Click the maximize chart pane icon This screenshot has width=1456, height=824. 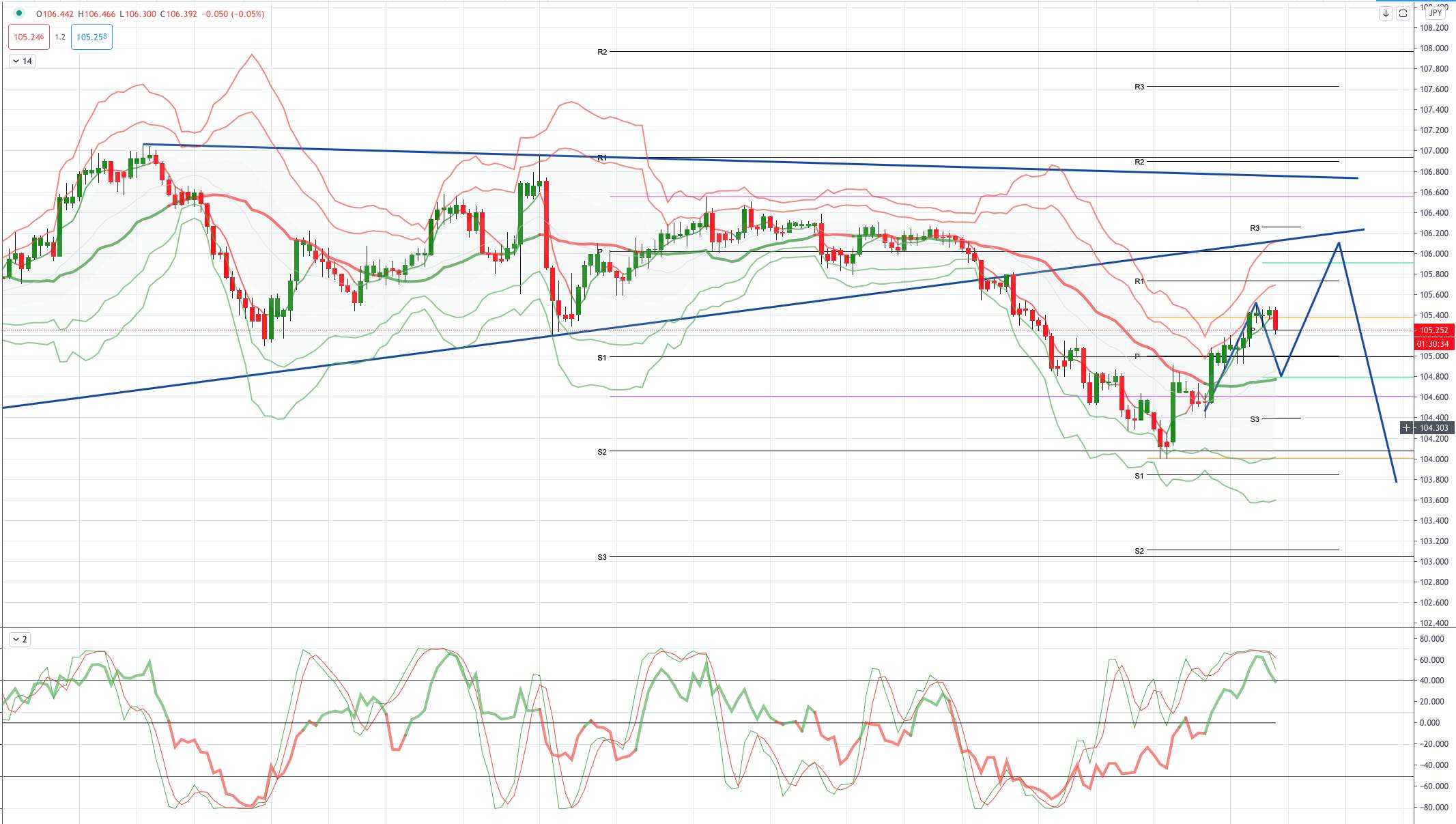pos(1403,14)
